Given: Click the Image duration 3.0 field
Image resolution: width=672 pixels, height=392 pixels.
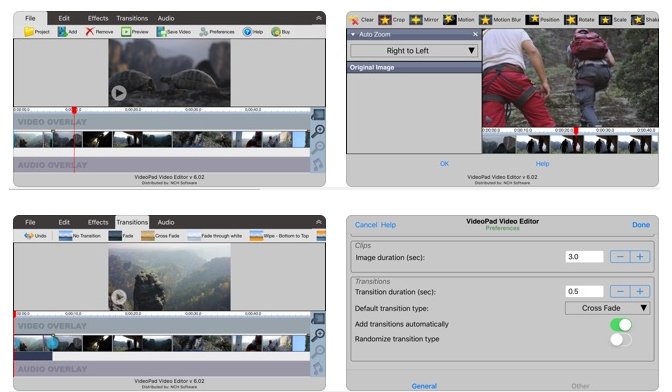Looking at the screenshot, I should [x=584, y=257].
